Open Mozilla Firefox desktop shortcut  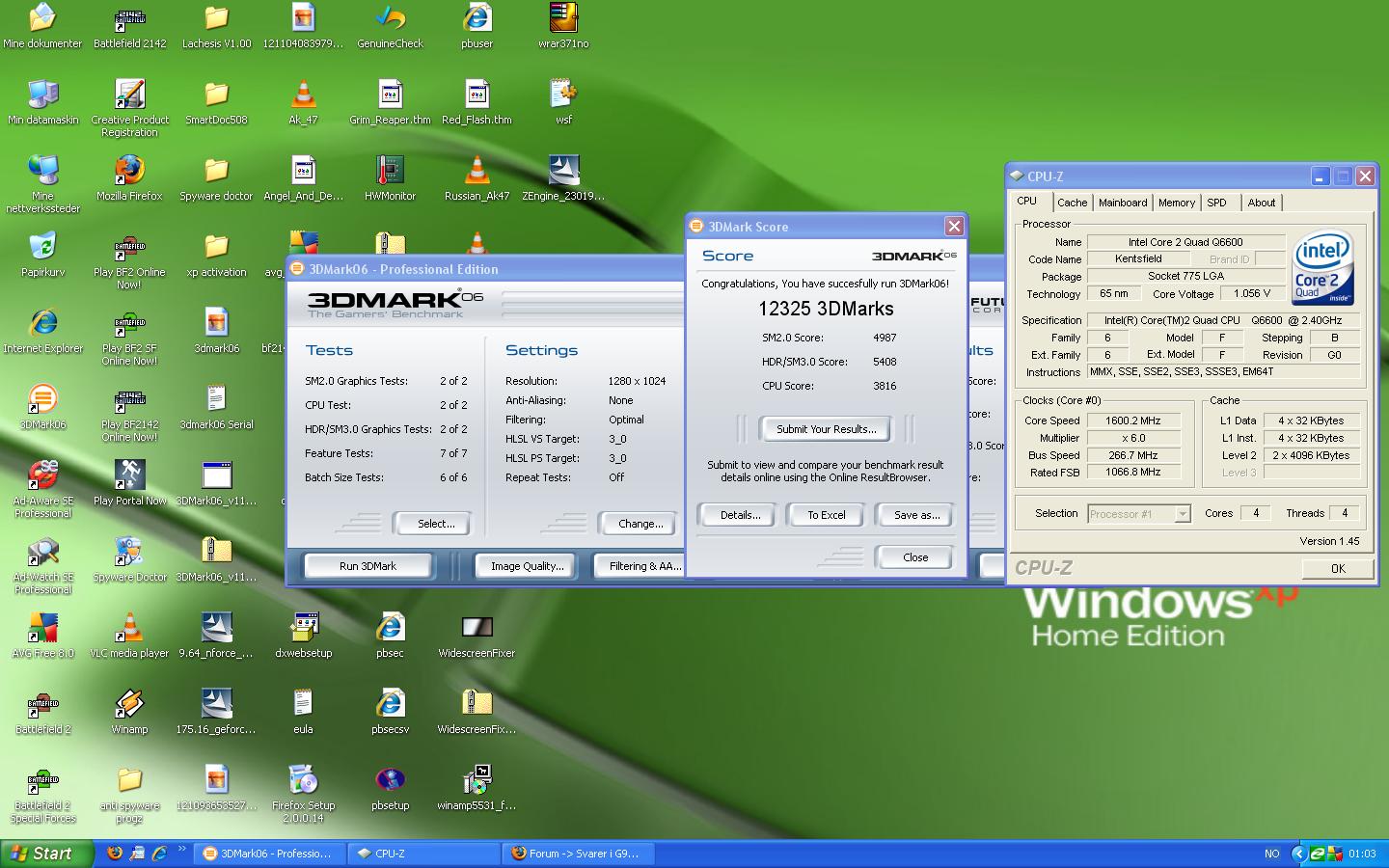pos(129,177)
